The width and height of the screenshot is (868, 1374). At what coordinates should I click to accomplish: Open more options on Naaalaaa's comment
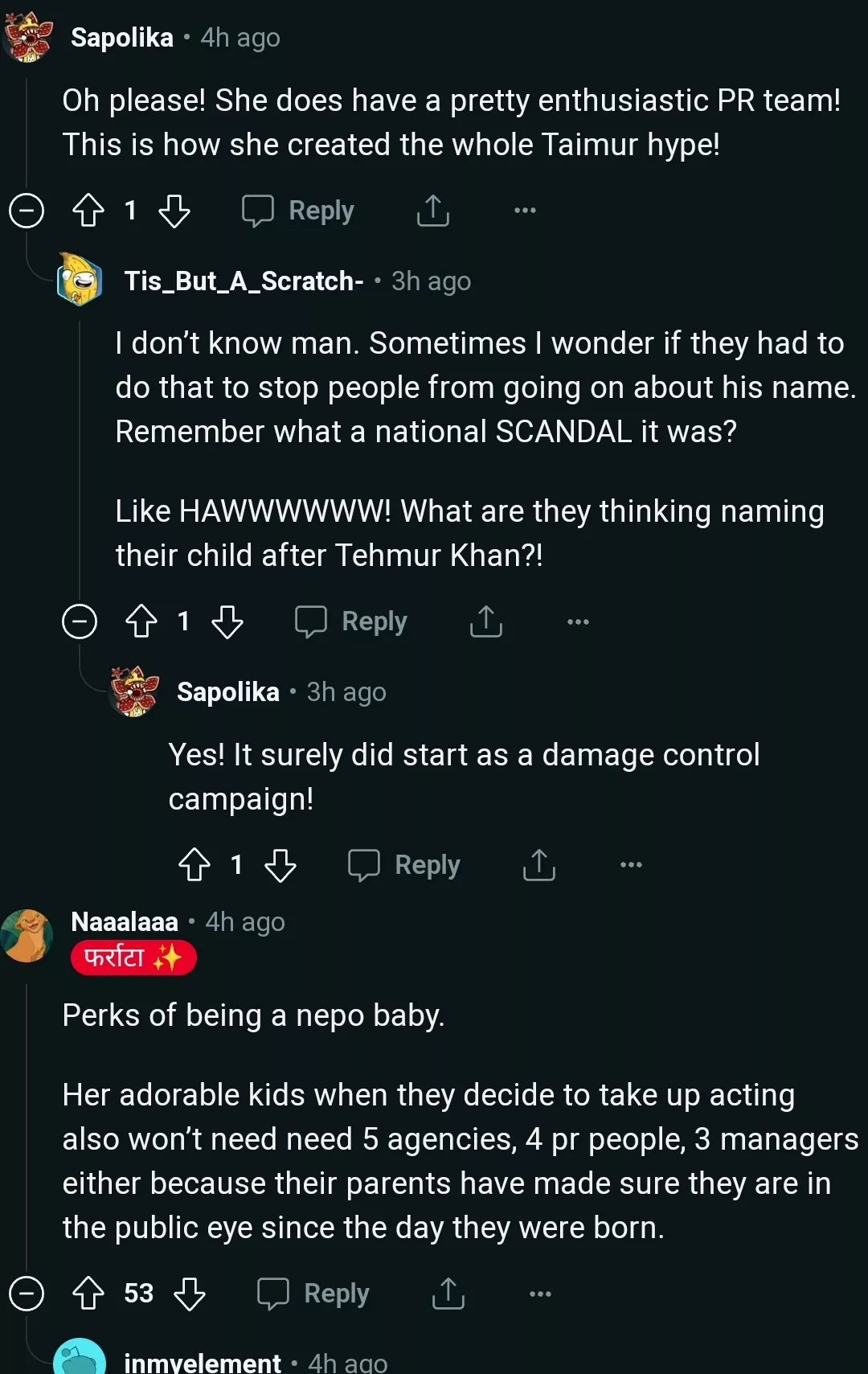(x=540, y=1294)
